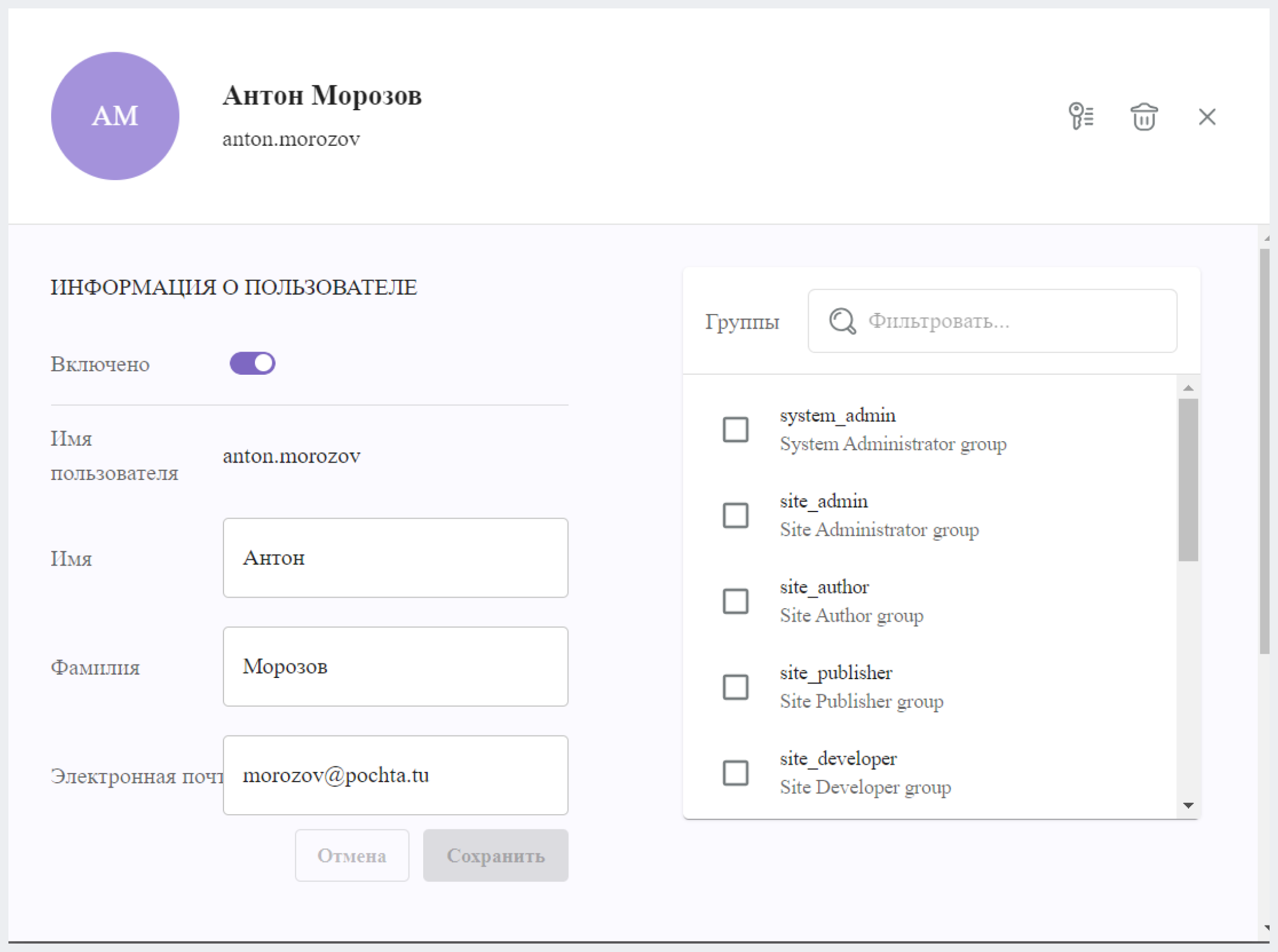Click the Site Author group description
1278x952 pixels.
(851, 616)
